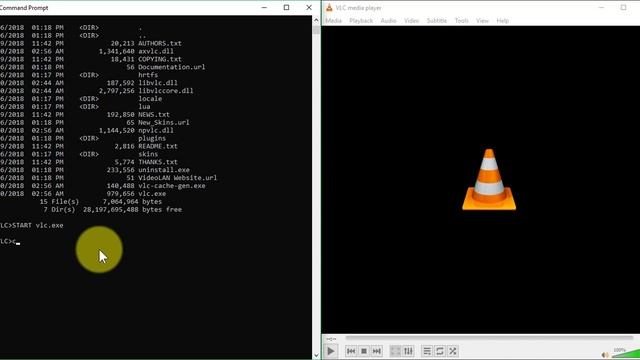The height and width of the screenshot is (360, 640).
Task: Click the 'npvlc.dll' file name
Action: click(156, 130)
